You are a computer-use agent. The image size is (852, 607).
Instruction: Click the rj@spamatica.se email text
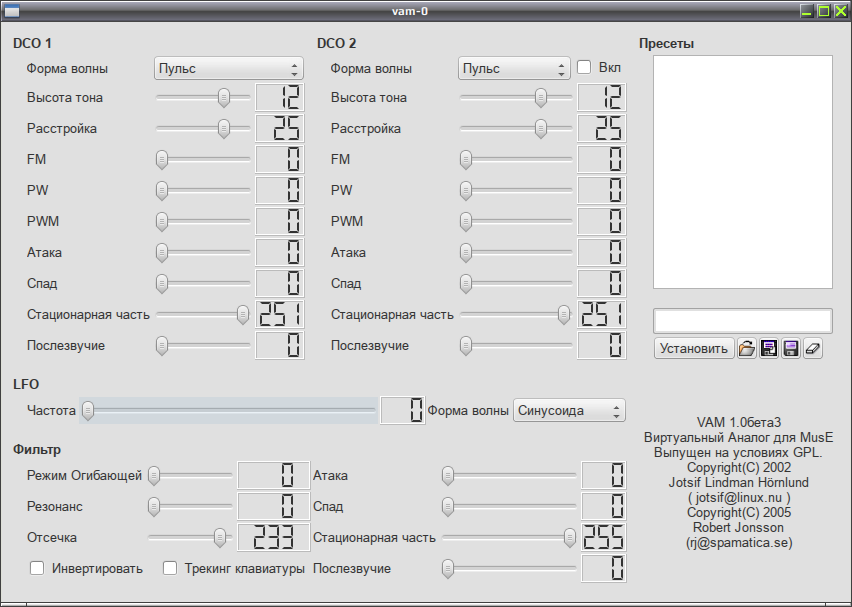point(739,542)
